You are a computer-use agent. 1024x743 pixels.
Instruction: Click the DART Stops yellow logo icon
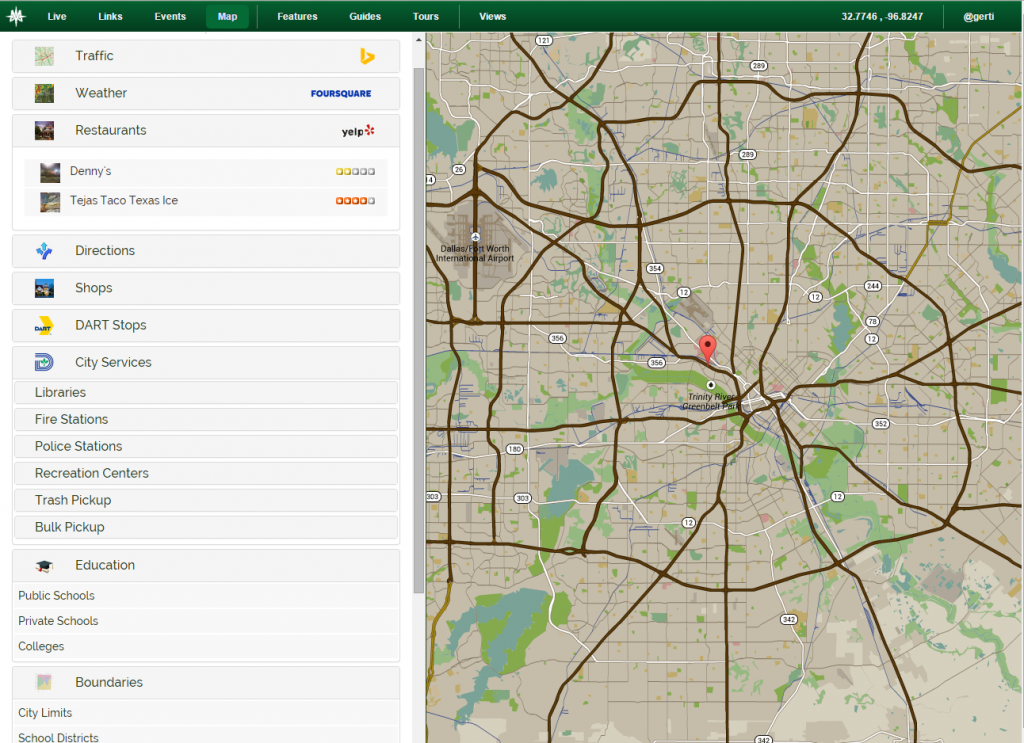point(44,326)
